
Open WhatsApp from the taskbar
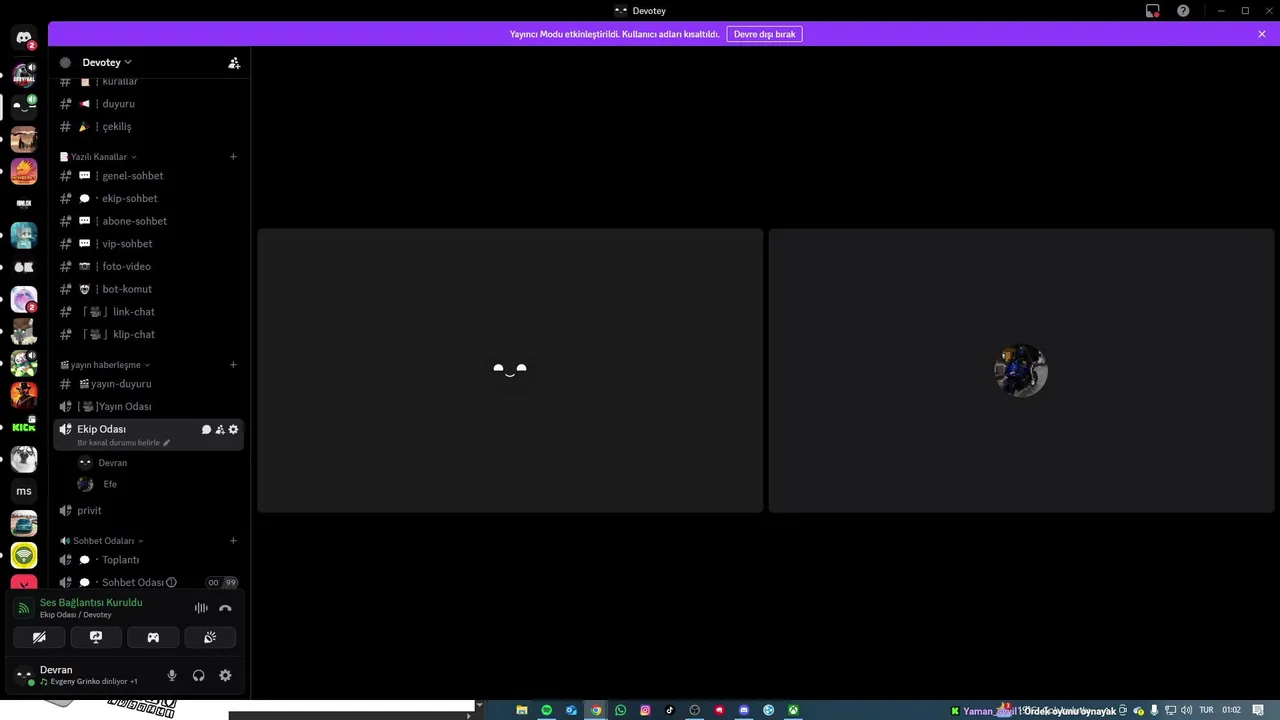(620, 710)
